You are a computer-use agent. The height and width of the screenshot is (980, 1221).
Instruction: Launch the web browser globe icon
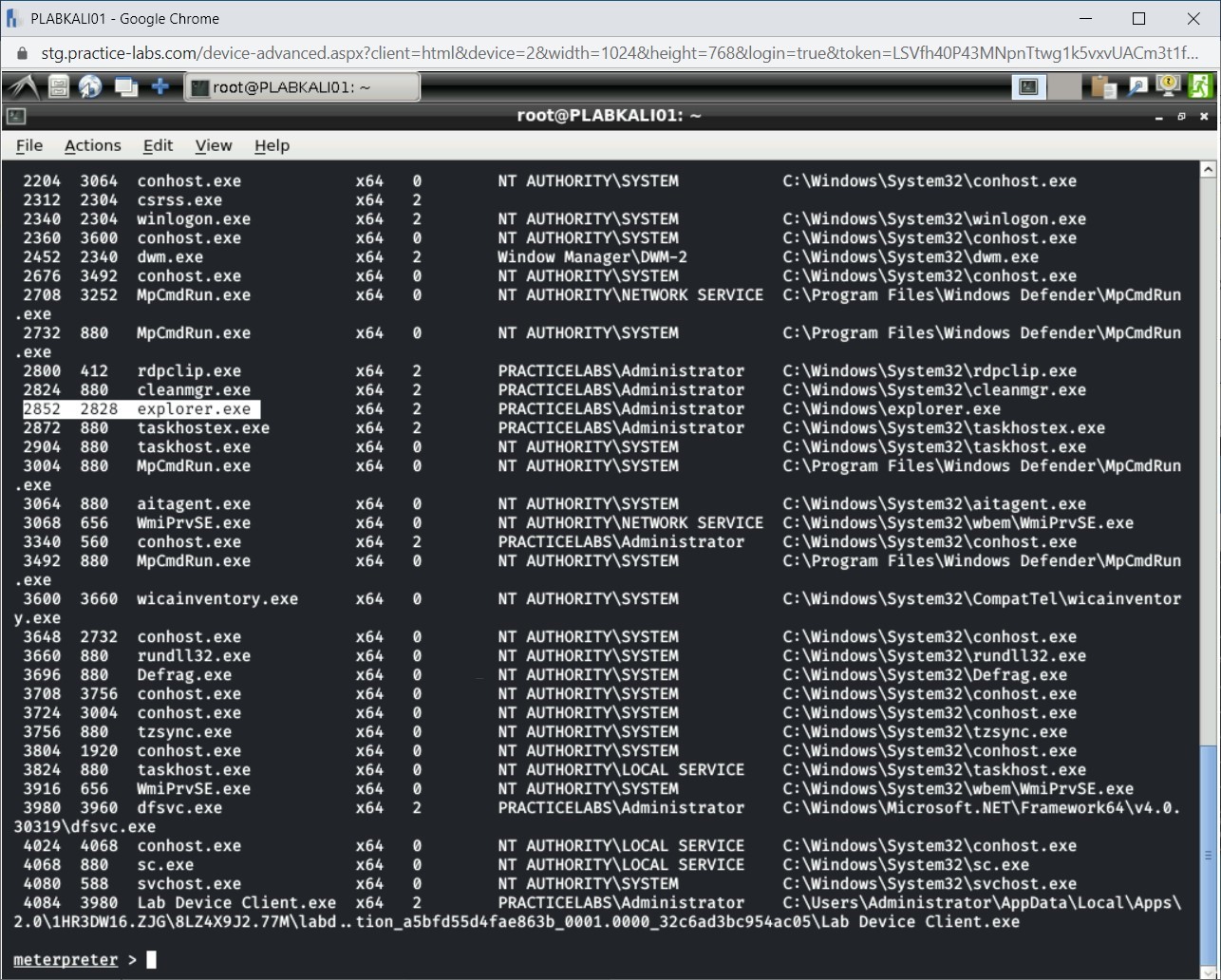click(x=90, y=85)
